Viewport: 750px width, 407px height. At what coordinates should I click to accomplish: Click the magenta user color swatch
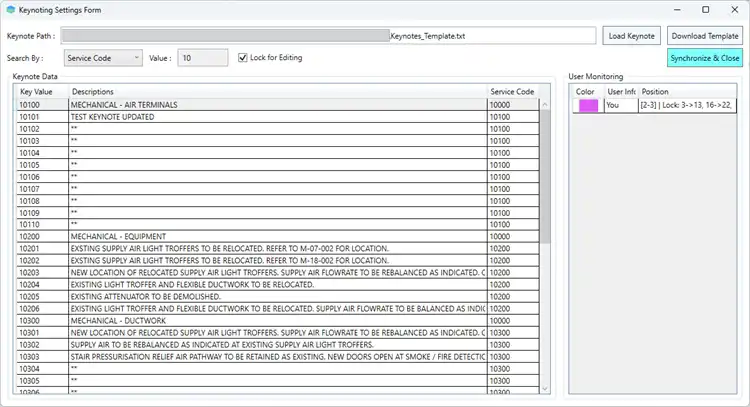click(588, 105)
